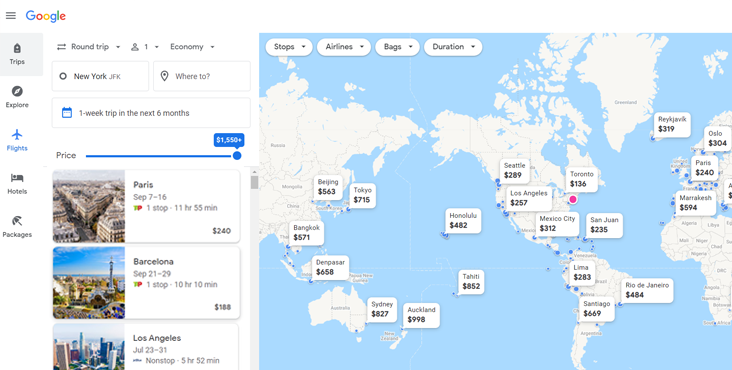Image resolution: width=732 pixels, height=370 pixels.
Task: Choose Bangkok $571 on the map
Action: (306, 232)
